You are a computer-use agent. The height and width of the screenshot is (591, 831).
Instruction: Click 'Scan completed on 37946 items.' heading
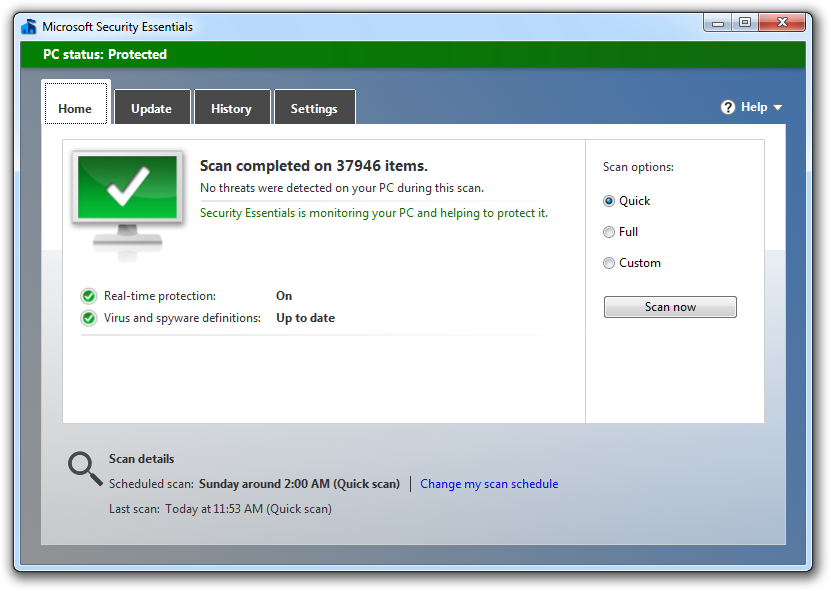tap(314, 166)
